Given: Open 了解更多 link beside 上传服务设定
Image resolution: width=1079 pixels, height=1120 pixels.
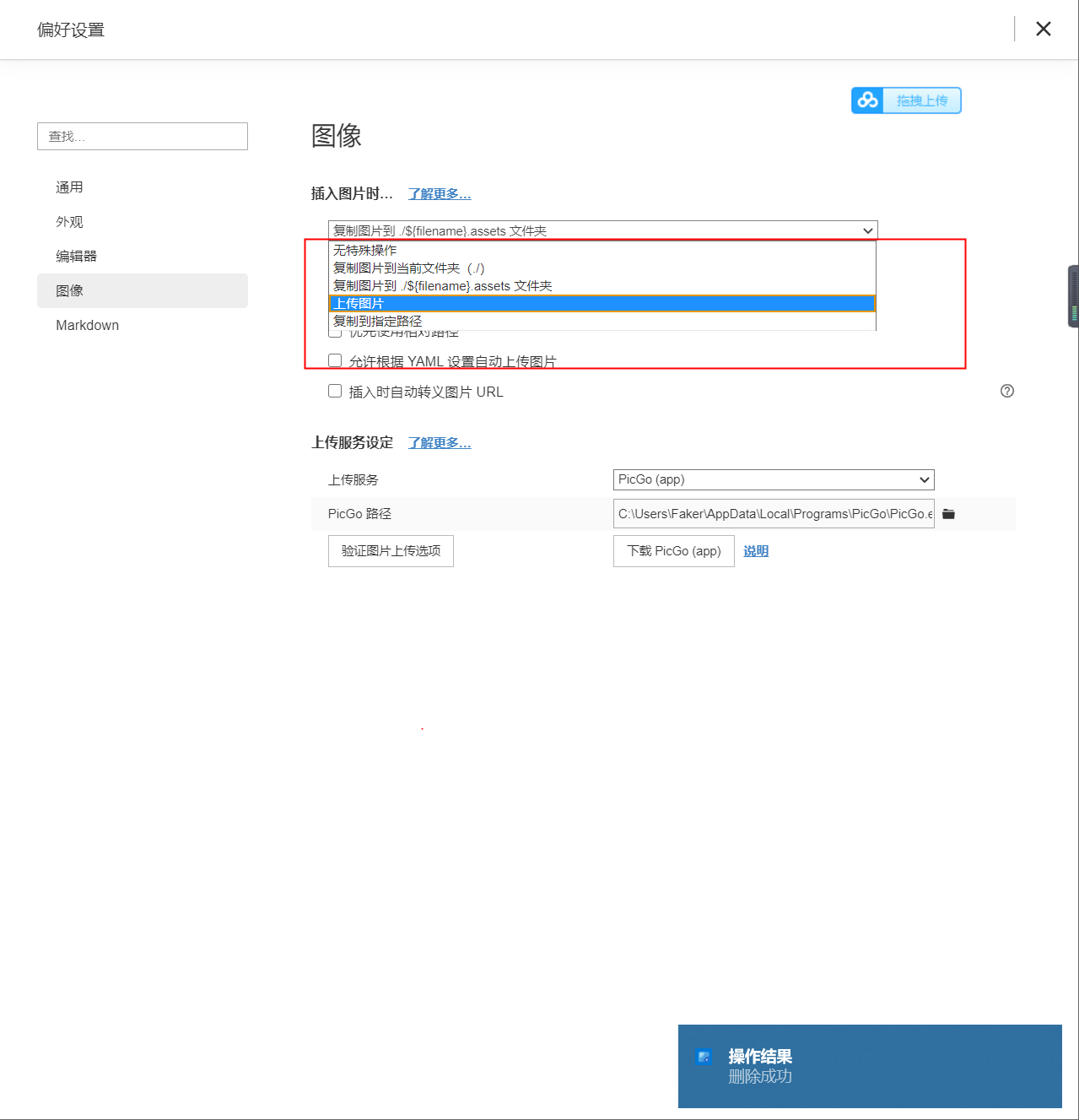Looking at the screenshot, I should pyautogui.click(x=440, y=443).
